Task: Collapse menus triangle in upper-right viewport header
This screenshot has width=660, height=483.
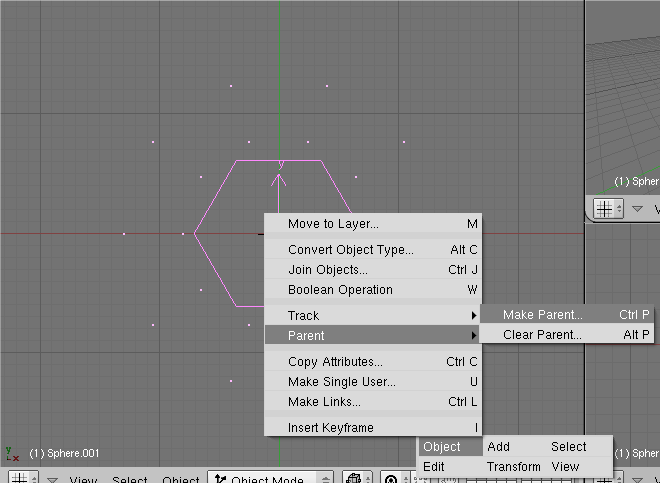Action: 637,208
